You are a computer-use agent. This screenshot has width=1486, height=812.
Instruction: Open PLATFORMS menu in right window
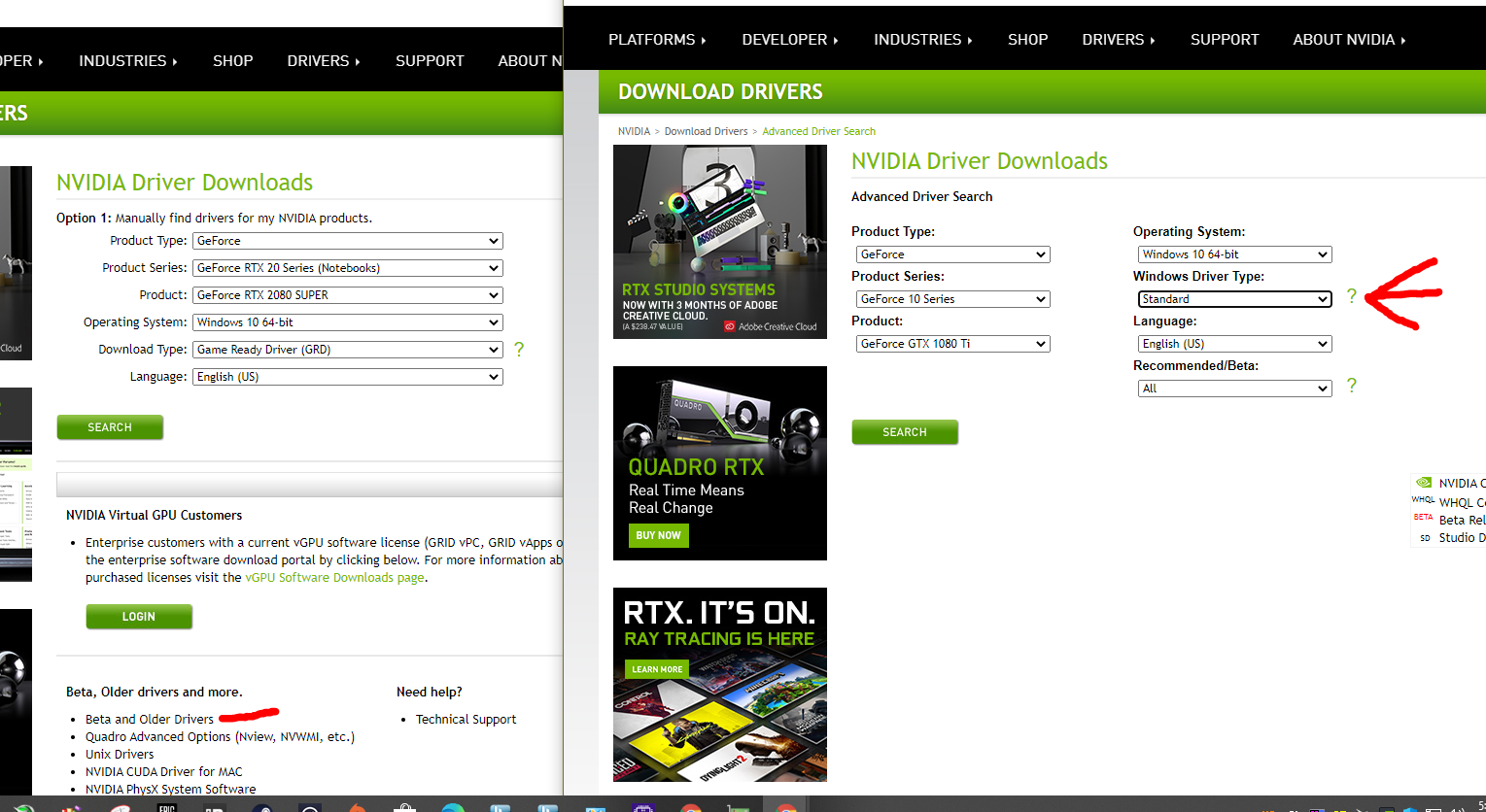[657, 40]
